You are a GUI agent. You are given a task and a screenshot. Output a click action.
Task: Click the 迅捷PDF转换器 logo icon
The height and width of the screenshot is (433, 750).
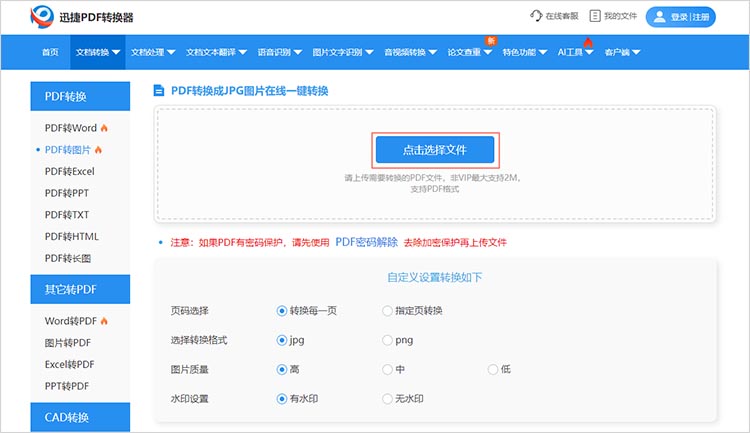coord(43,17)
